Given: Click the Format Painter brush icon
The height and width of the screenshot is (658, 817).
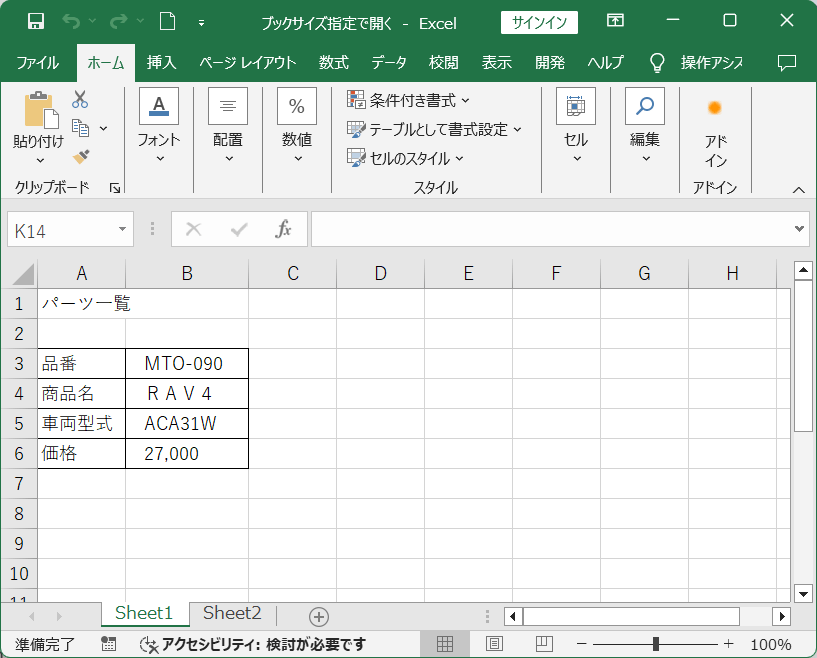Looking at the screenshot, I should (81, 156).
